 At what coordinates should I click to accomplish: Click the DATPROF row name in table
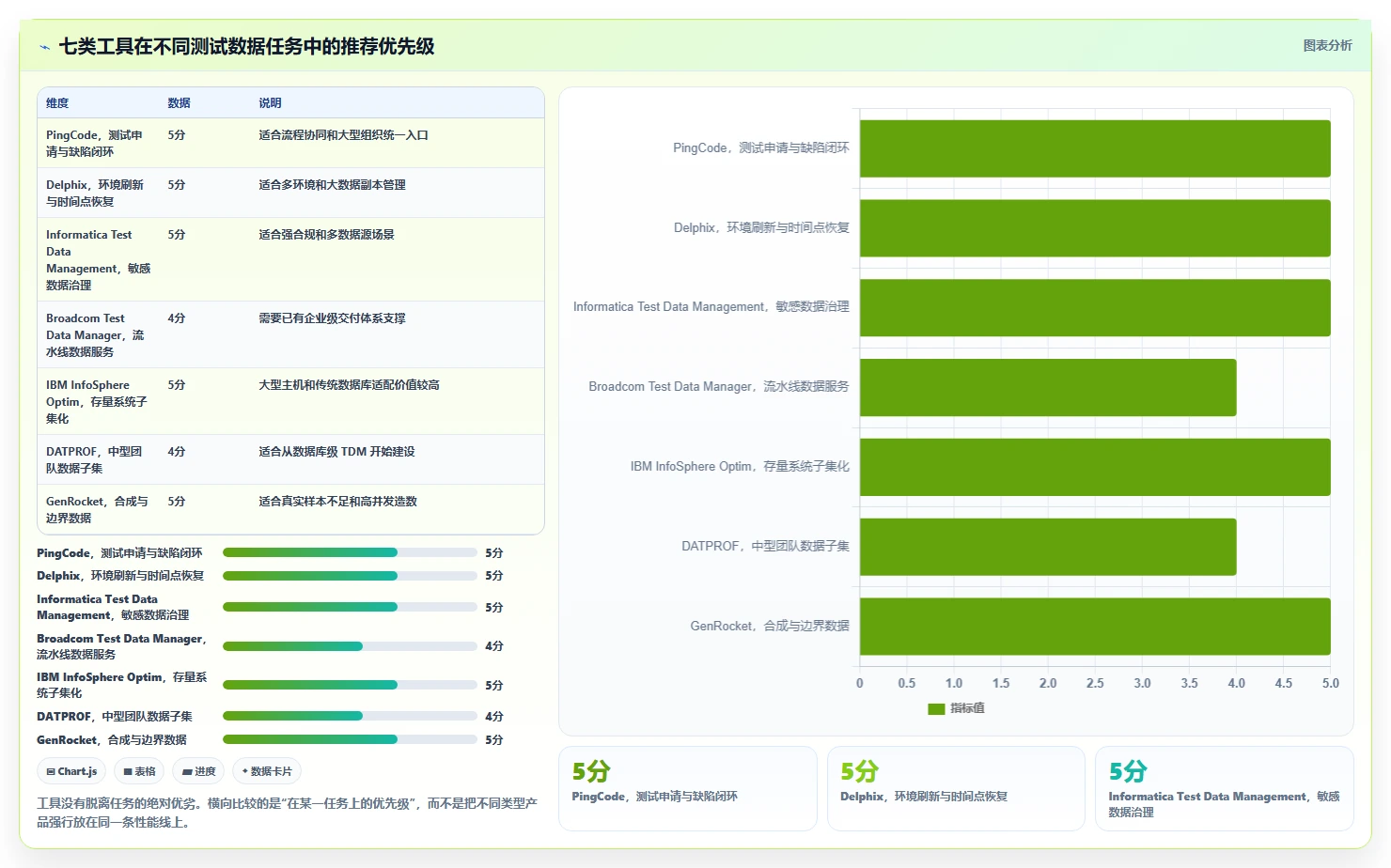tap(94, 460)
